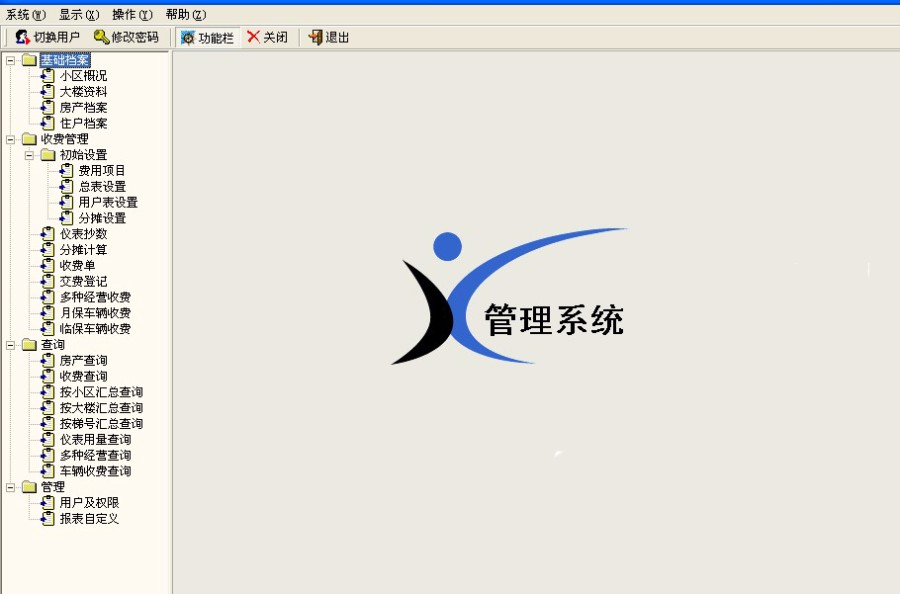This screenshot has height=594, width=900.
Task: Collapse the 收费管理 folder node
Action: 12,138
